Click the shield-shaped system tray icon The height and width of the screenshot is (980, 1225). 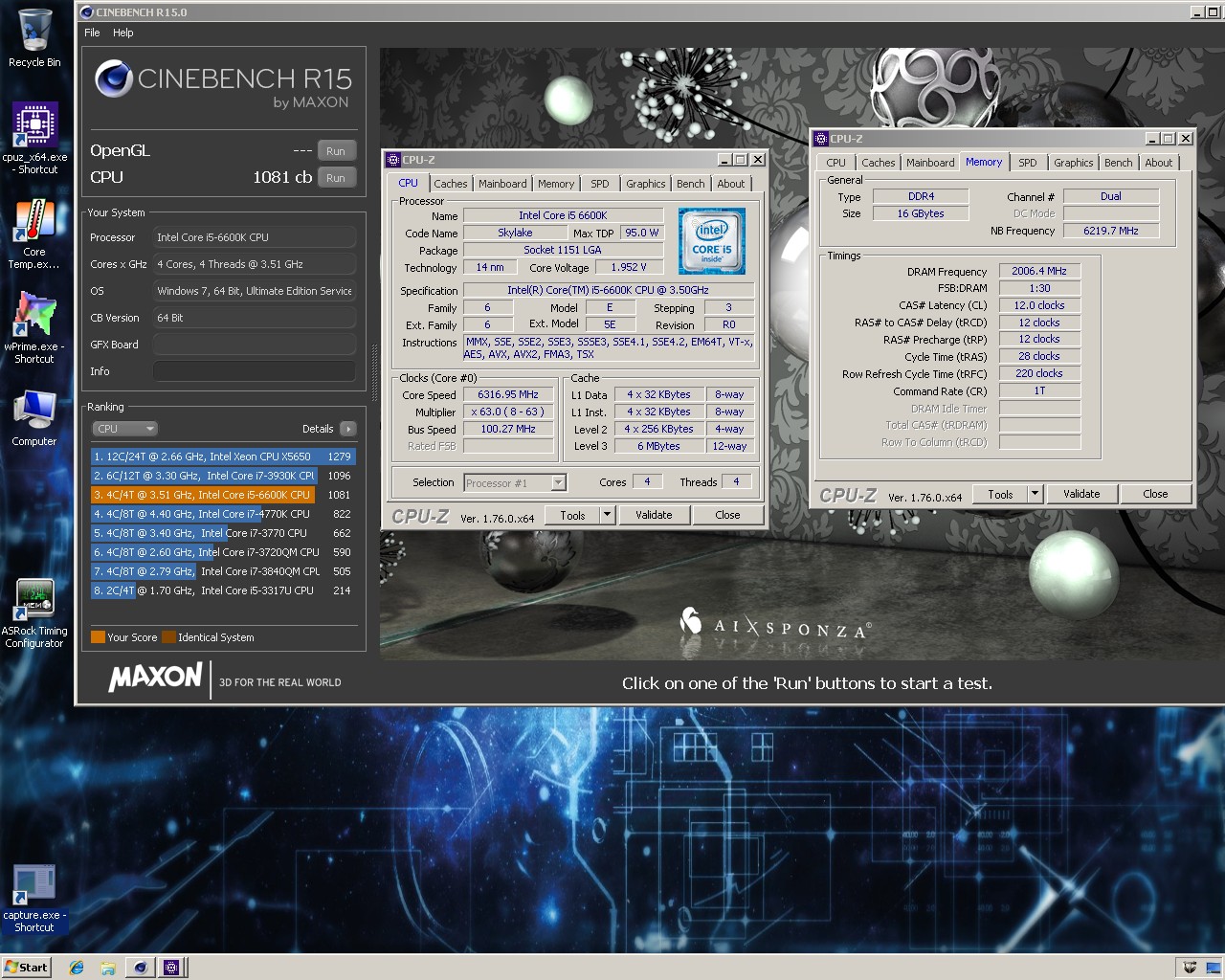[x=1190, y=968]
